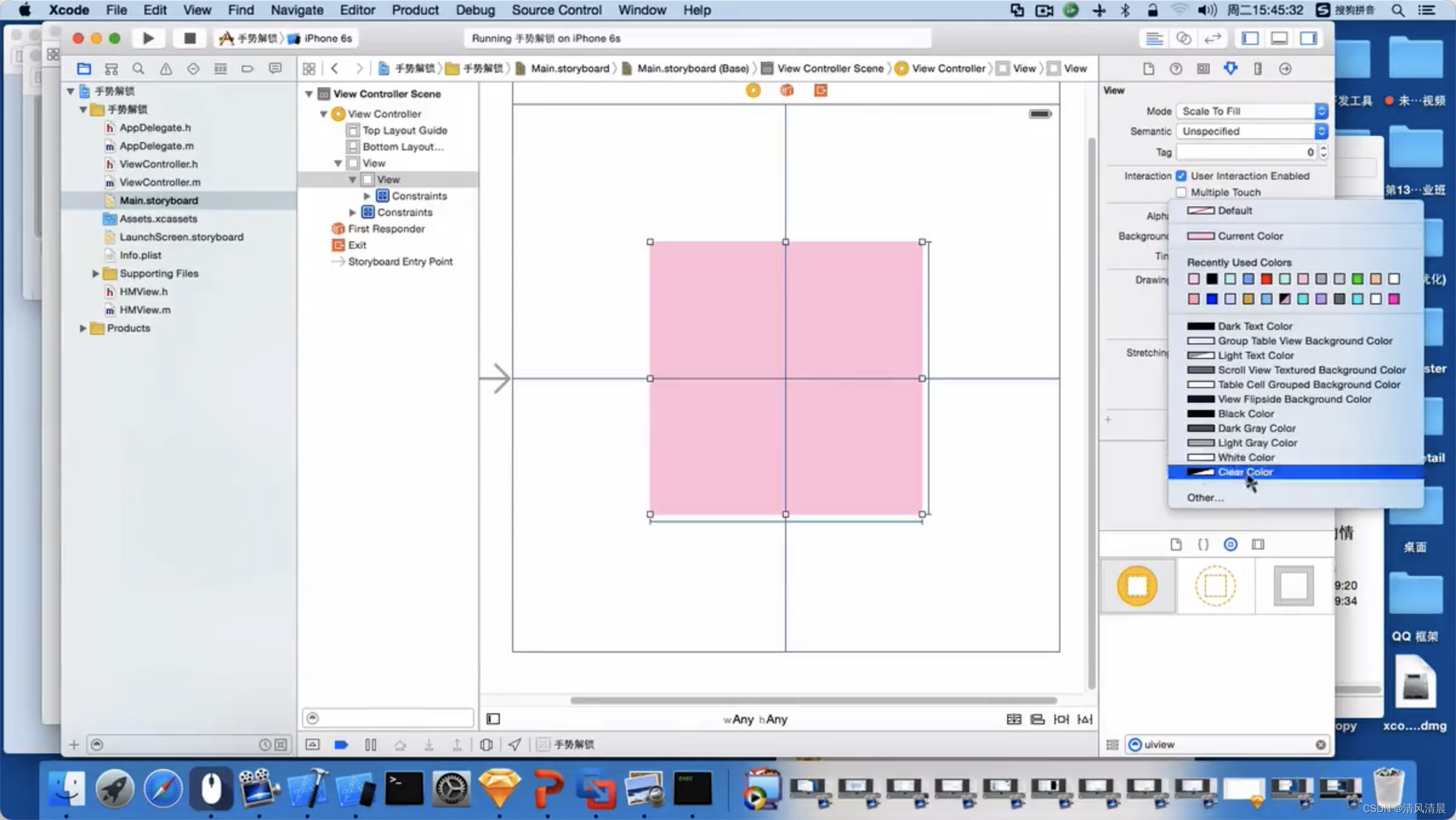
Task: Open Terminal from the Dock
Action: [x=404, y=788]
